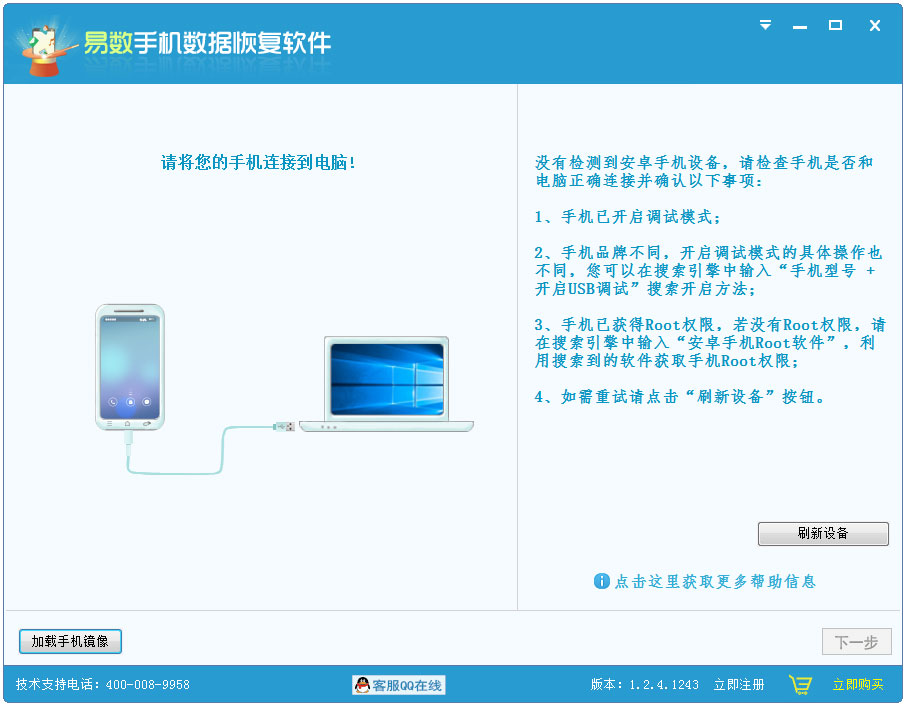This screenshot has width=909, height=707.
Task: Click the disabled 下一步 button
Action: click(857, 643)
